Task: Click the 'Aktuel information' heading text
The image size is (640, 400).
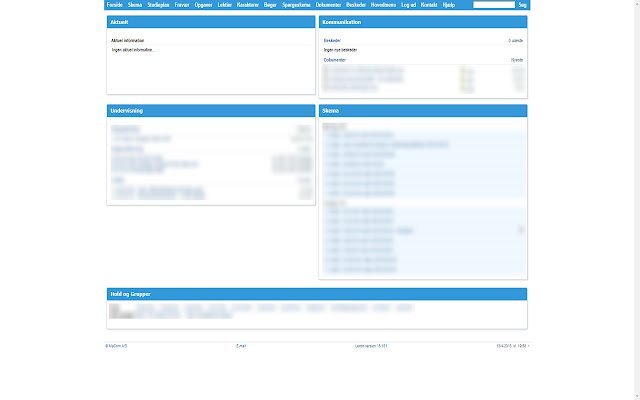Action: click(x=128, y=41)
